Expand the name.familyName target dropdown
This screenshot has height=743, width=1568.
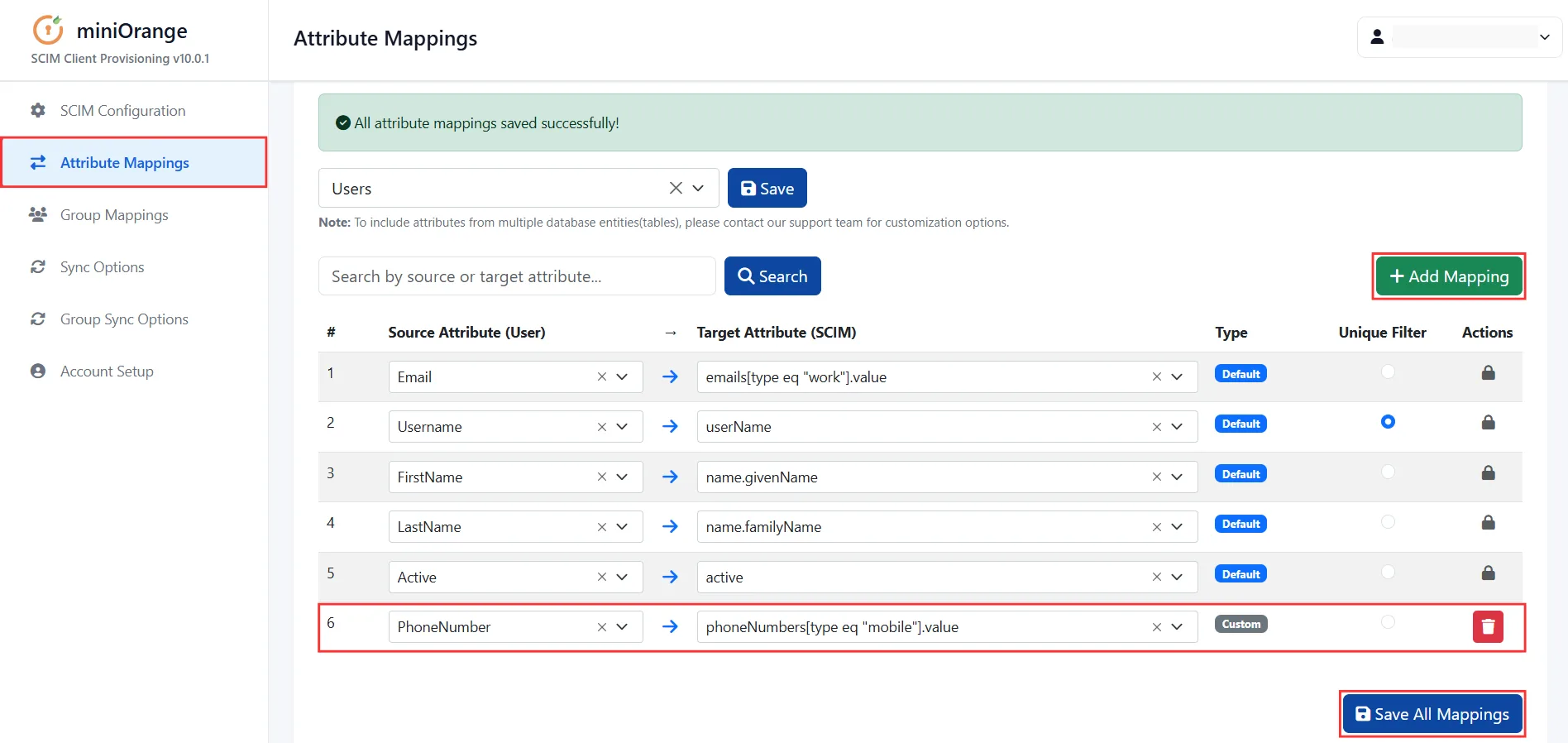(x=1177, y=527)
